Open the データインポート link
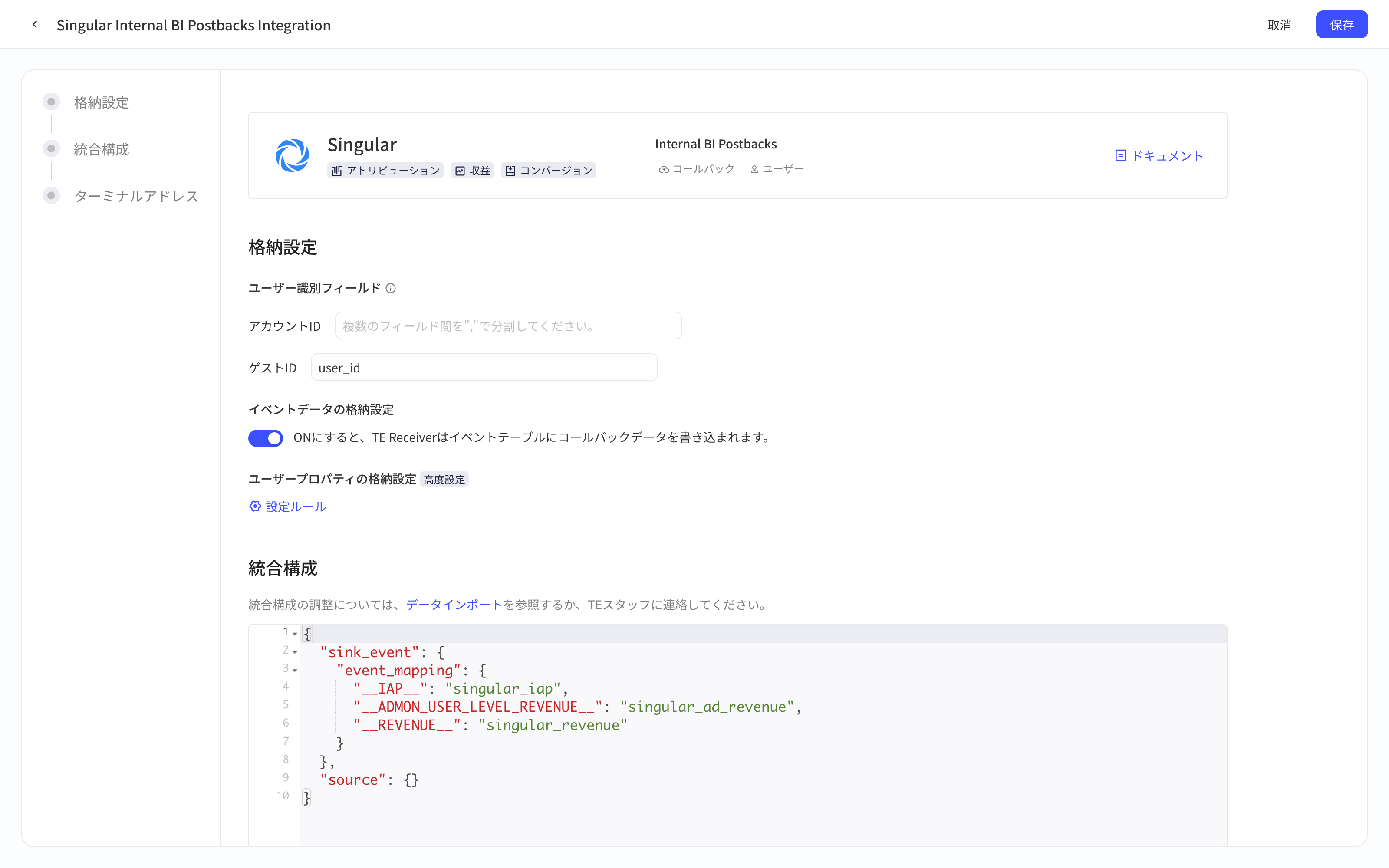Image resolution: width=1389 pixels, height=868 pixels. click(454, 605)
